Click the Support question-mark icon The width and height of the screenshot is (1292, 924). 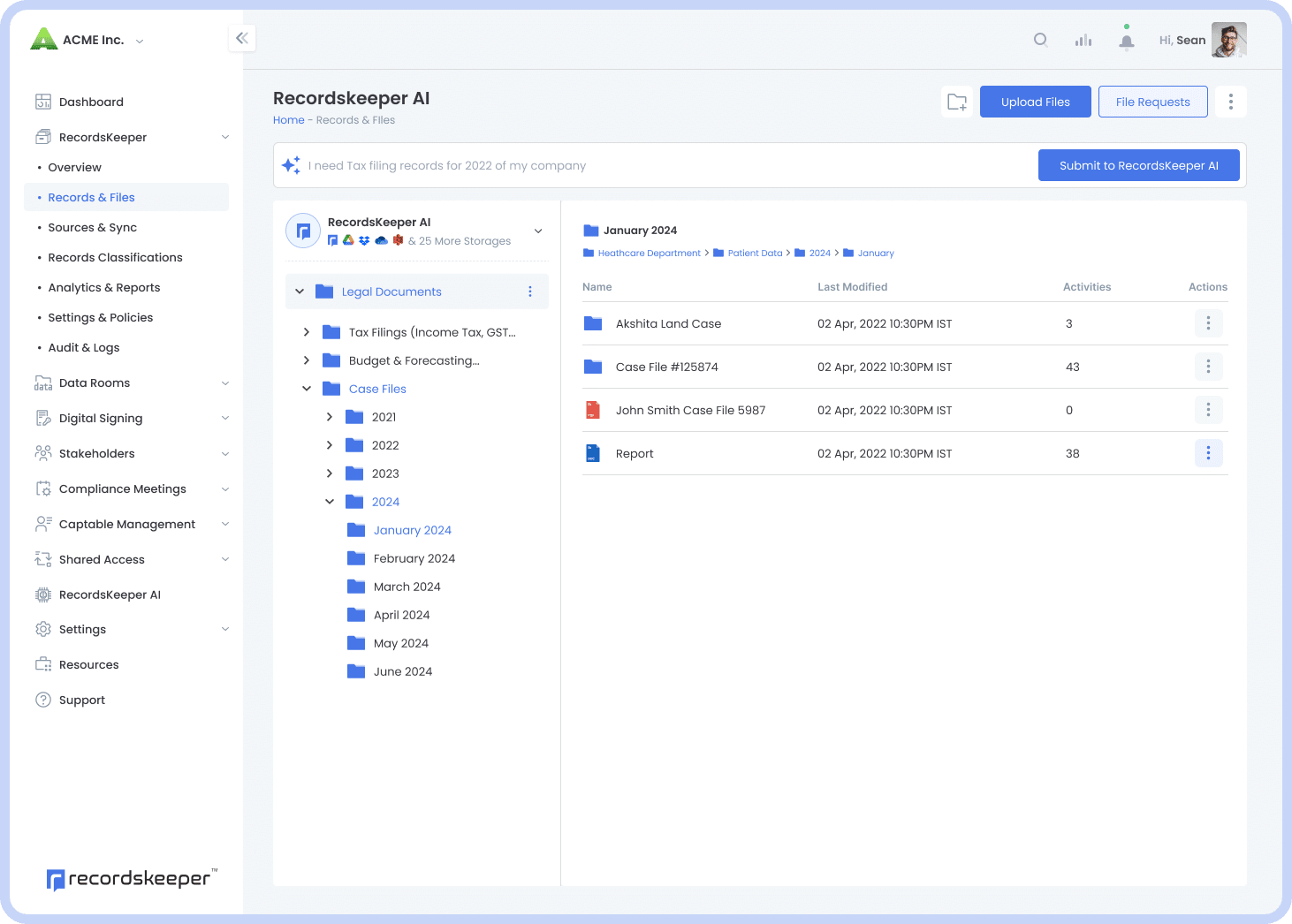(43, 700)
